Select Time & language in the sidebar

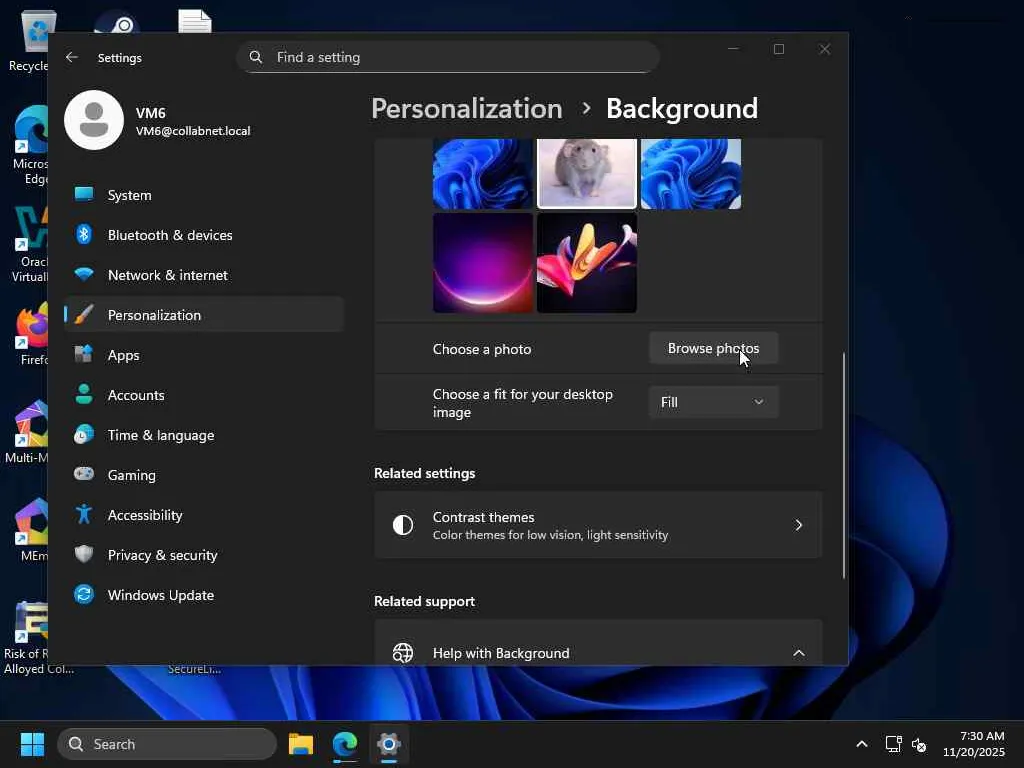tap(160, 435)
